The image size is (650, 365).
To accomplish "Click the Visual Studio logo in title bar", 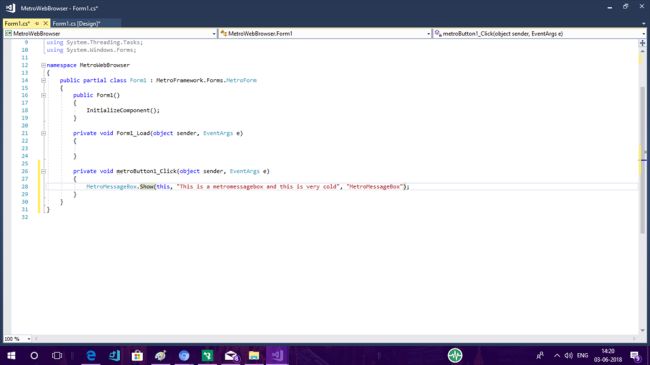I will tap(10, 8).
